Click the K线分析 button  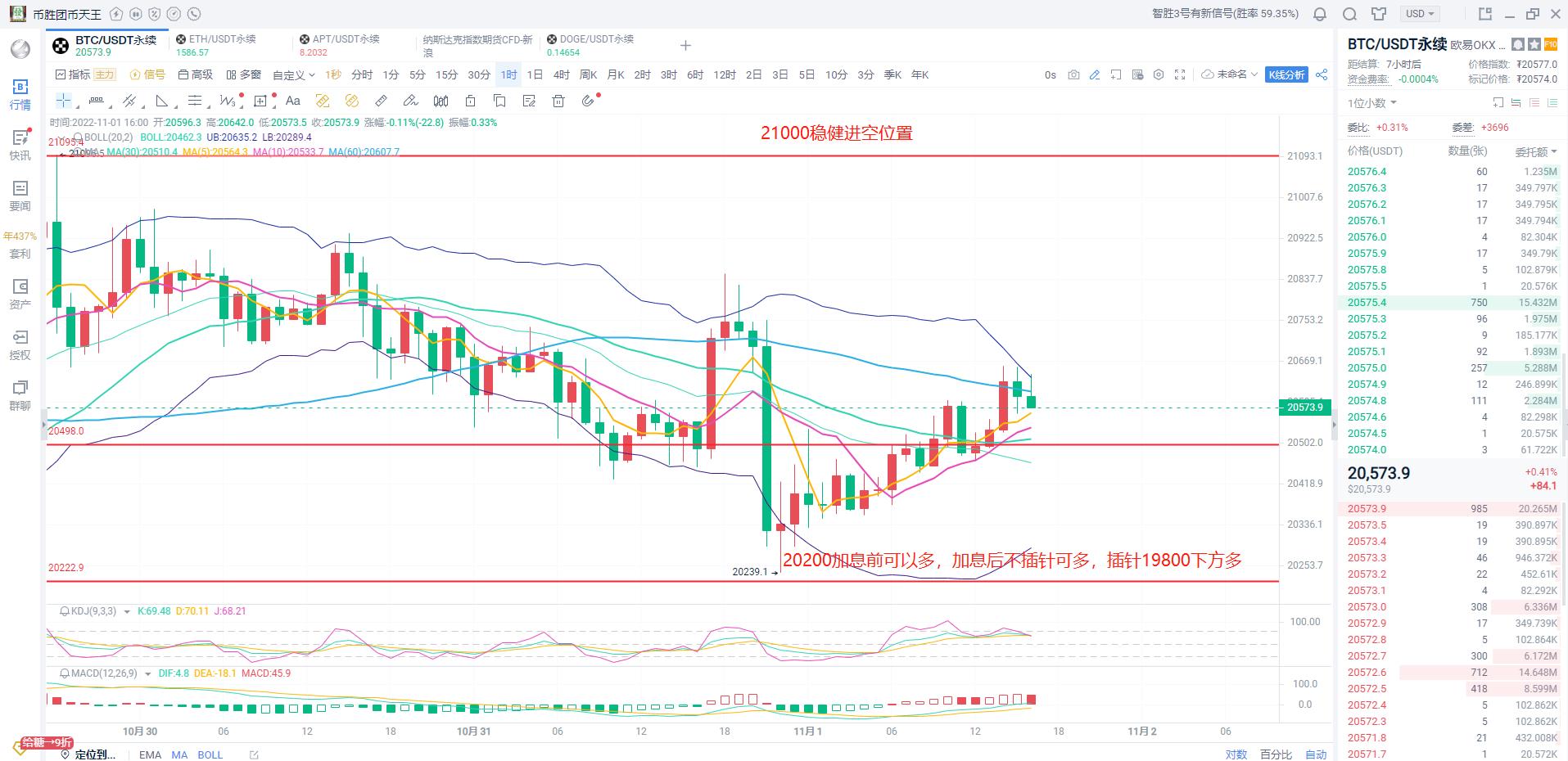click(1286, 74)
